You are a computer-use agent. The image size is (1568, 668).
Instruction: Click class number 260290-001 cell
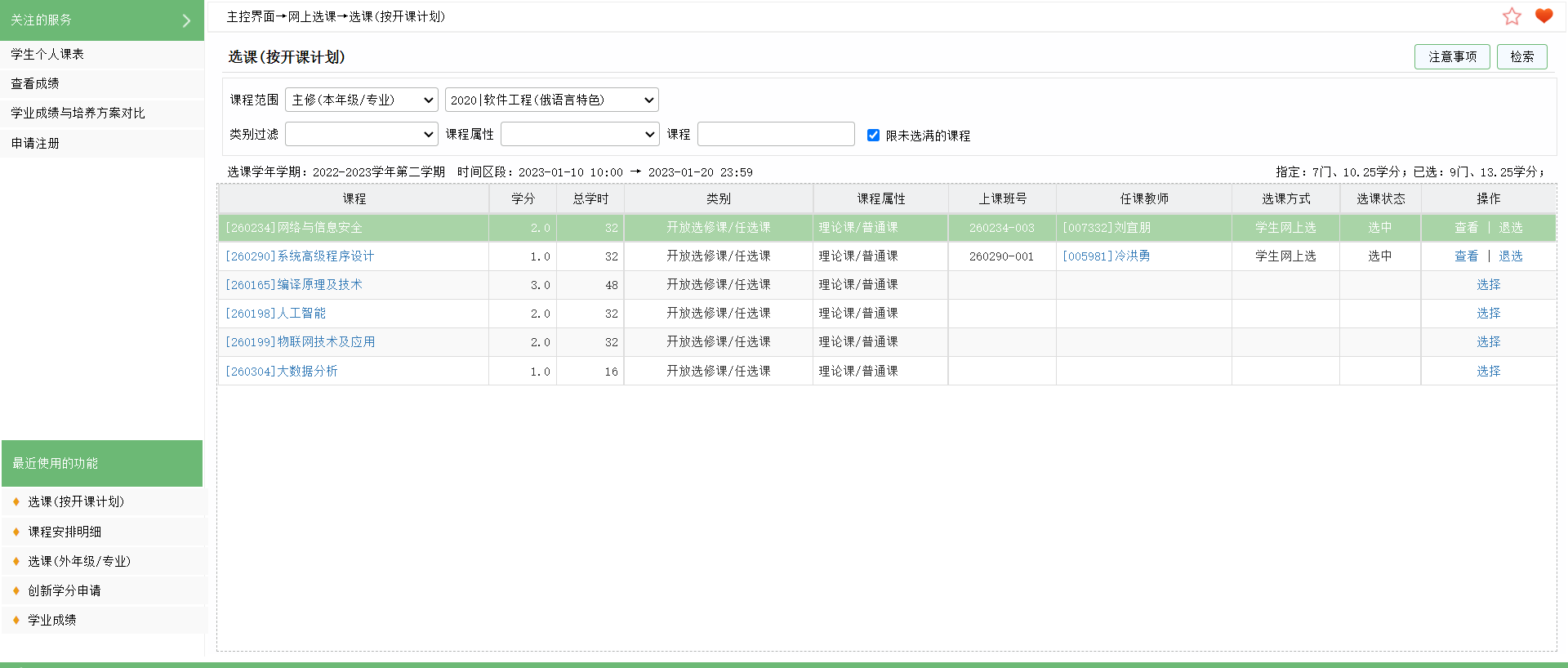(x=1002, y=256)
